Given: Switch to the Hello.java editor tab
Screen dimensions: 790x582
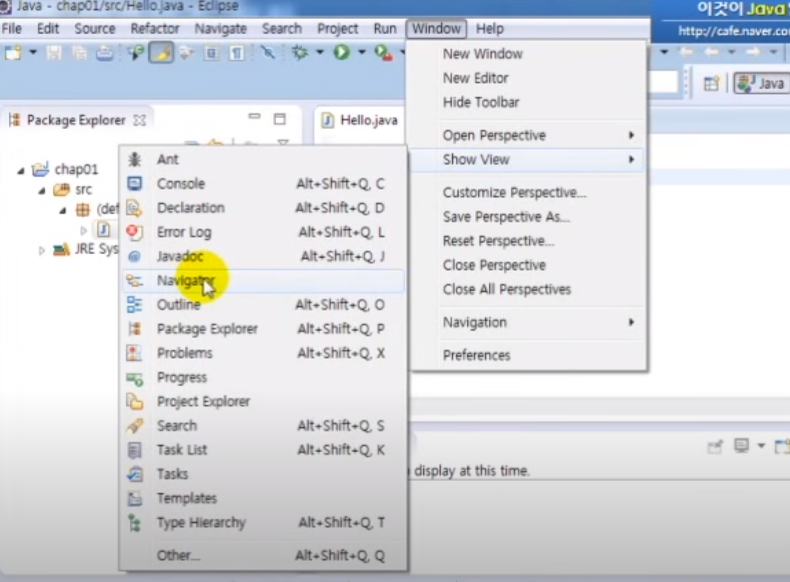Looking at the screenshot, I should tap(360, 120).
